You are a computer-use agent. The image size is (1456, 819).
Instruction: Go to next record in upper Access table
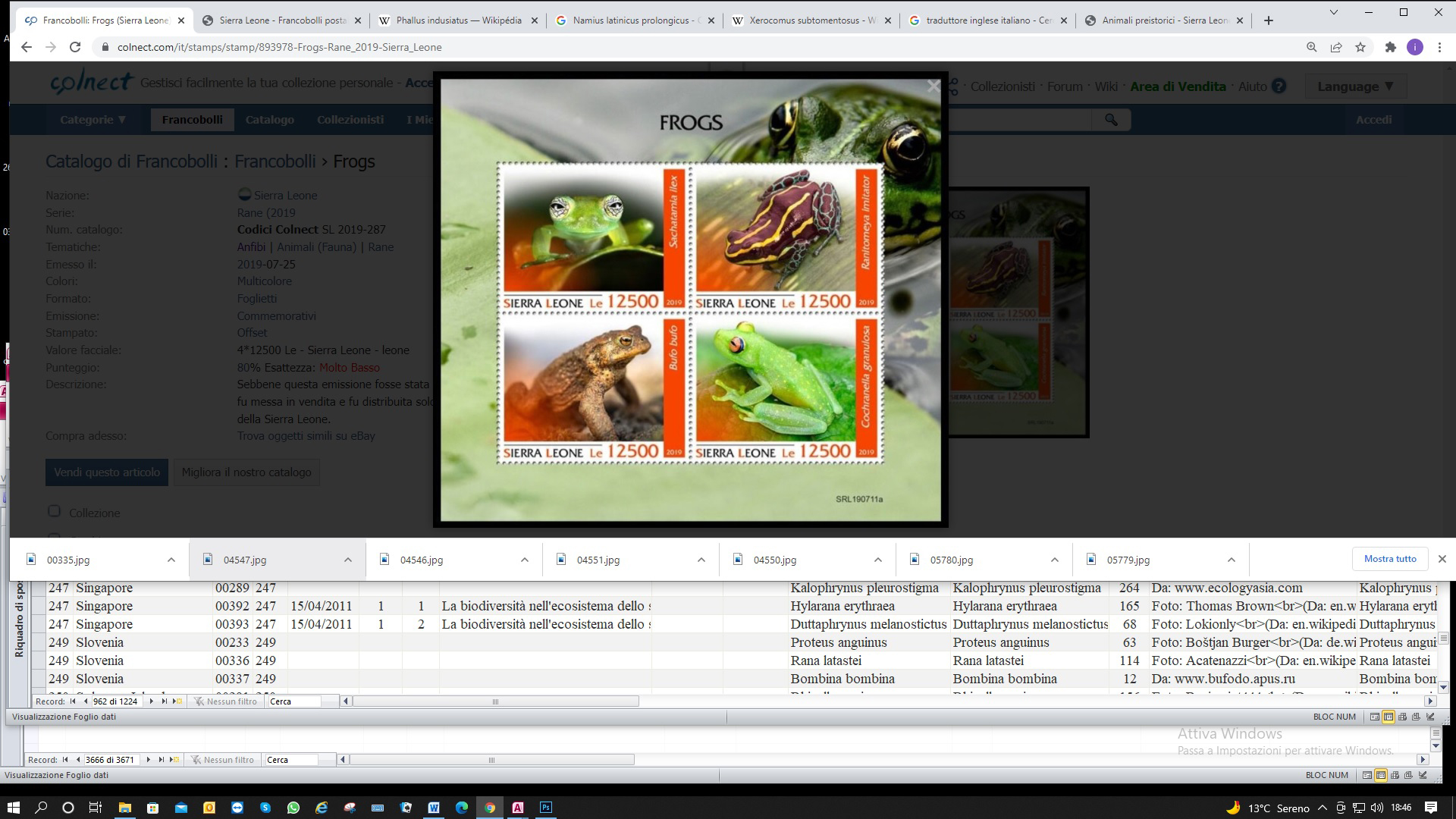[x=151, y=701]
